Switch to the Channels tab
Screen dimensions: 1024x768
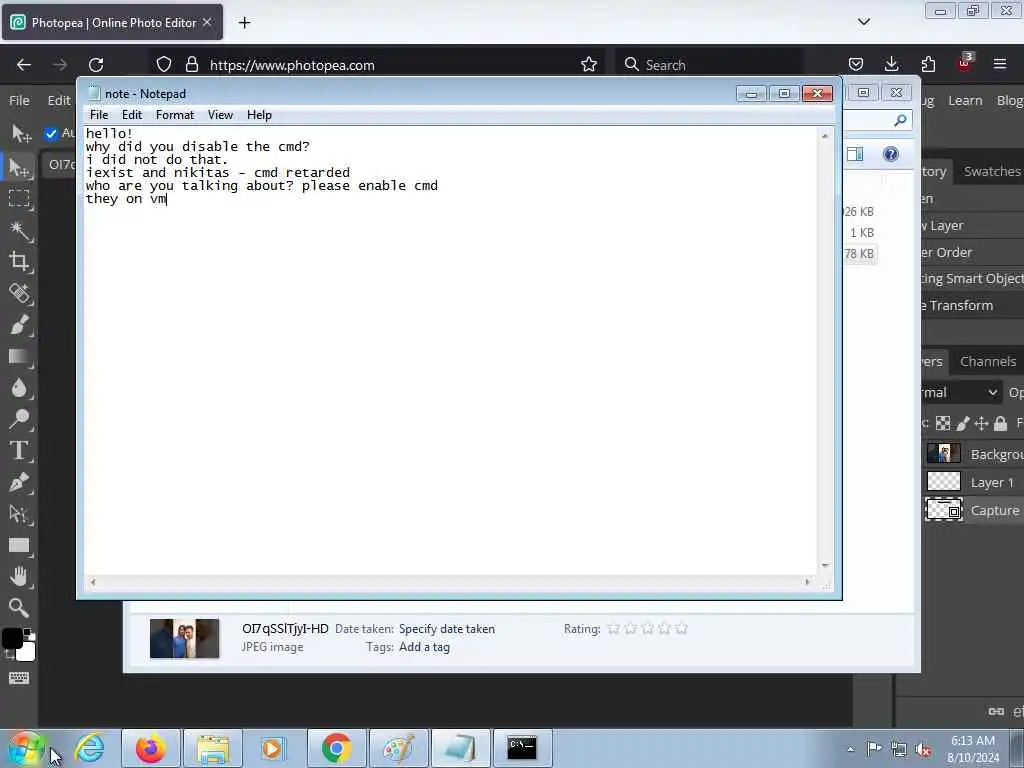click(987, 361)
